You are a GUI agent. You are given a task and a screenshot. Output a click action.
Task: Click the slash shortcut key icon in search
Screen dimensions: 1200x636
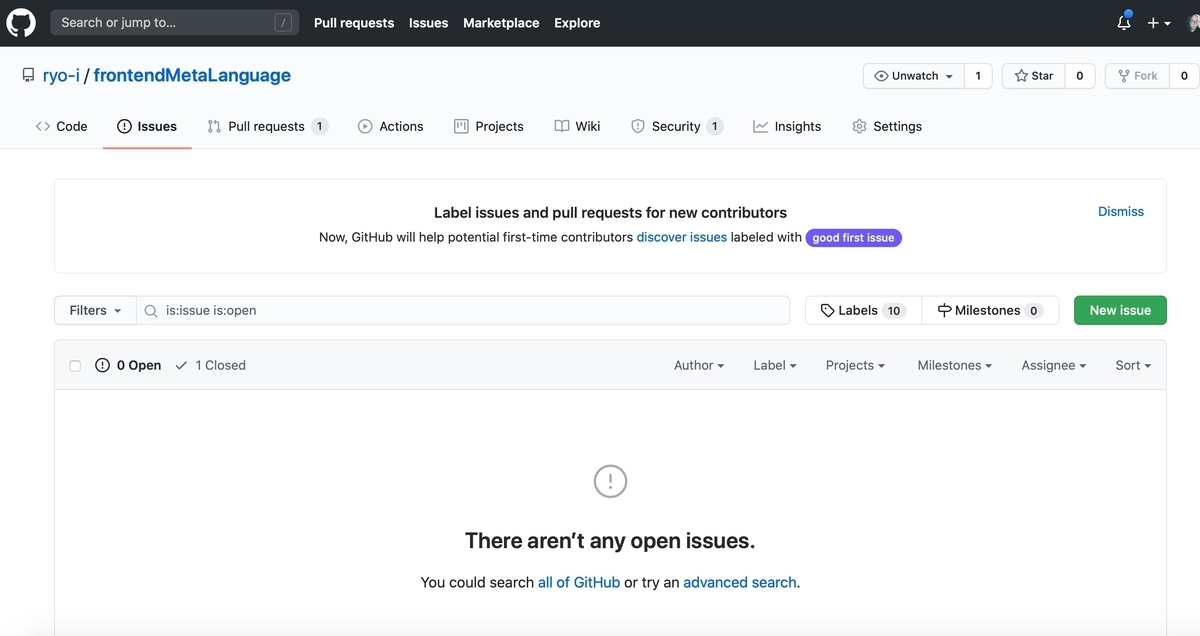pyautogui.click(x=284, y=22)
